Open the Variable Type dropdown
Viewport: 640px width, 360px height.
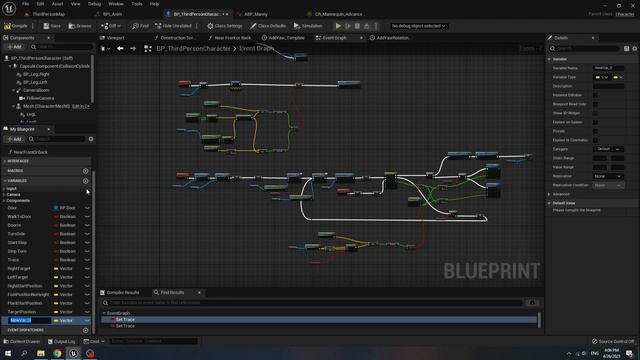coord(602,77)
